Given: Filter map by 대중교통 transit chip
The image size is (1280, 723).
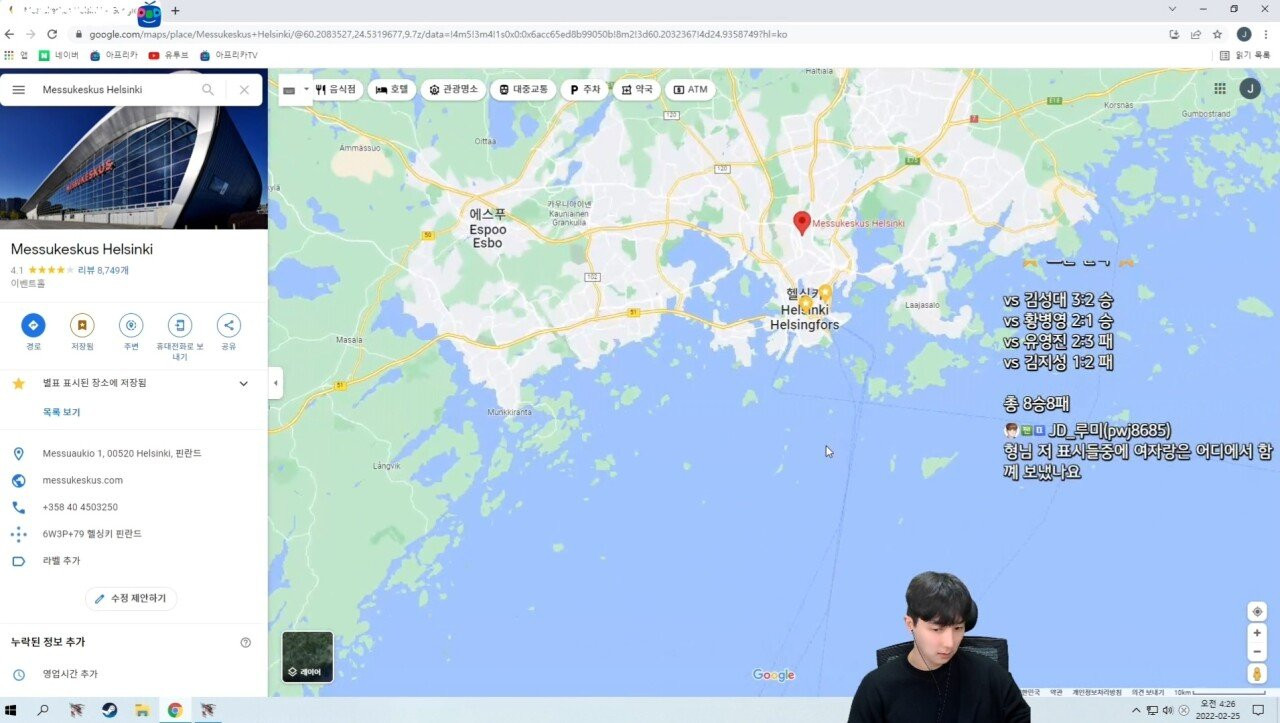Looking at the screenshot, I should [x=523, y=89].
